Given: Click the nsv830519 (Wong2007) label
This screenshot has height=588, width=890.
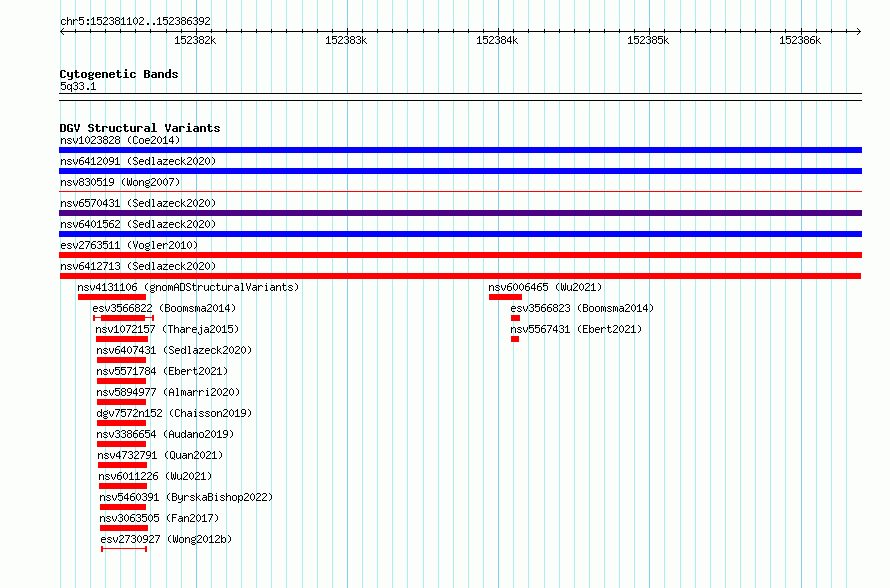Looking at the screenshot, I should [120, 182].
